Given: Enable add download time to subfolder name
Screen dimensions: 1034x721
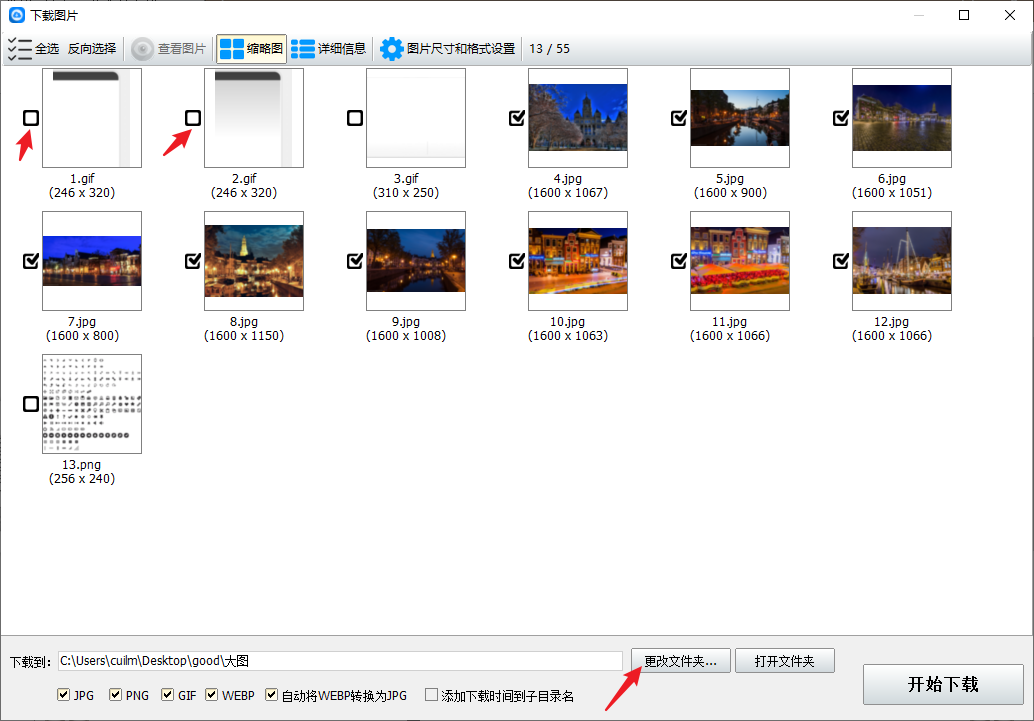Looking at the screenshot, I should 431,695.
